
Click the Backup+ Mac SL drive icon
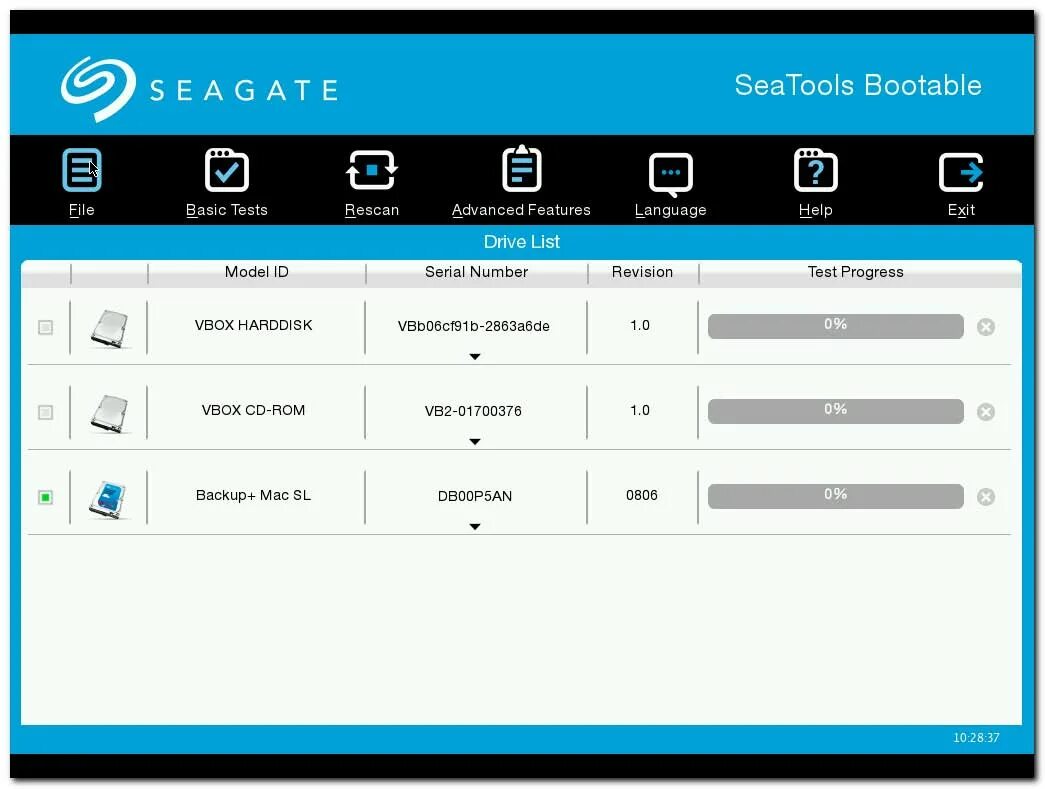point(109,498)
